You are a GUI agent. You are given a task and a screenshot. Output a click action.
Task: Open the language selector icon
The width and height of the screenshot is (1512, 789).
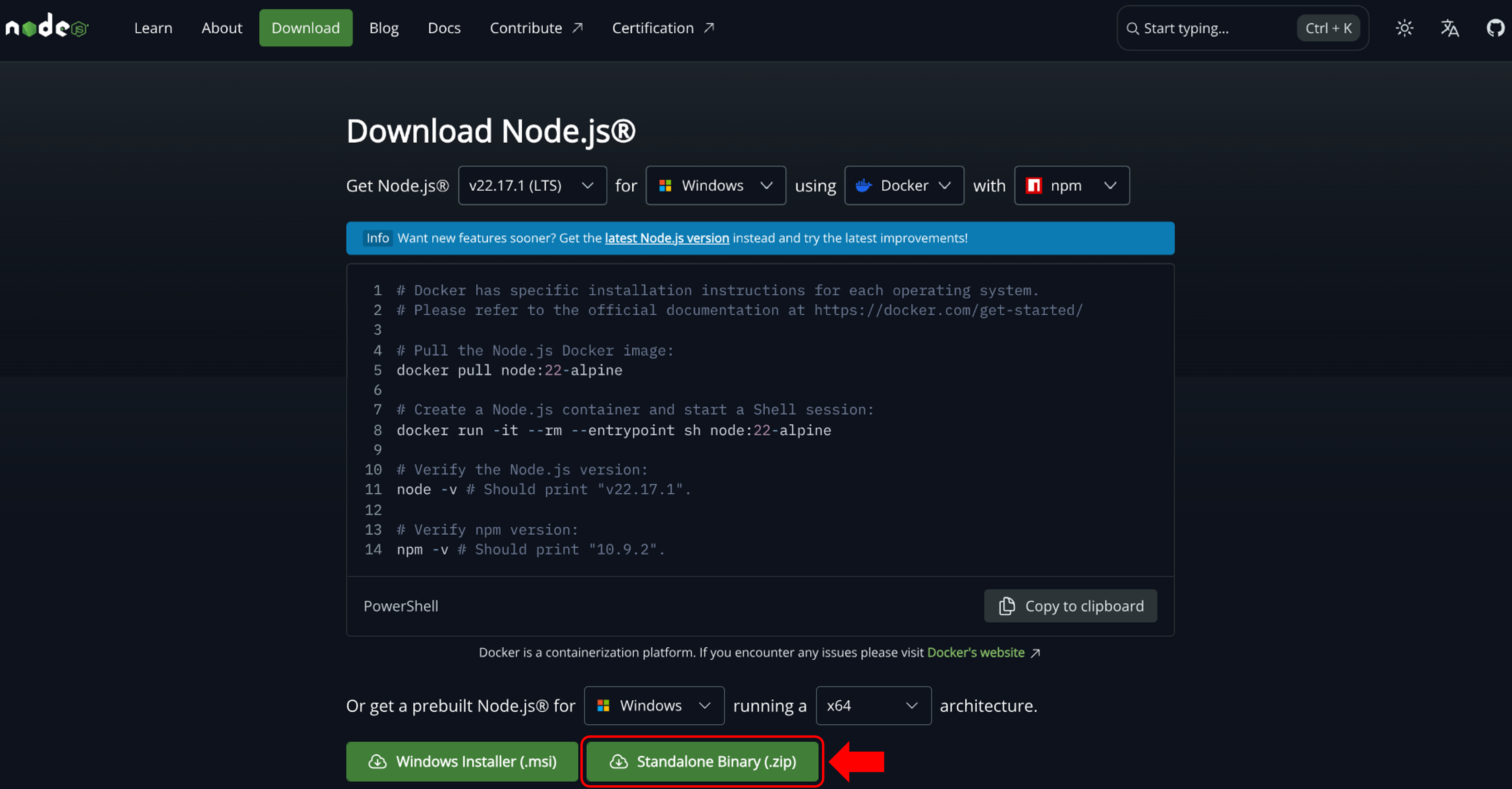coord(1449,28)
